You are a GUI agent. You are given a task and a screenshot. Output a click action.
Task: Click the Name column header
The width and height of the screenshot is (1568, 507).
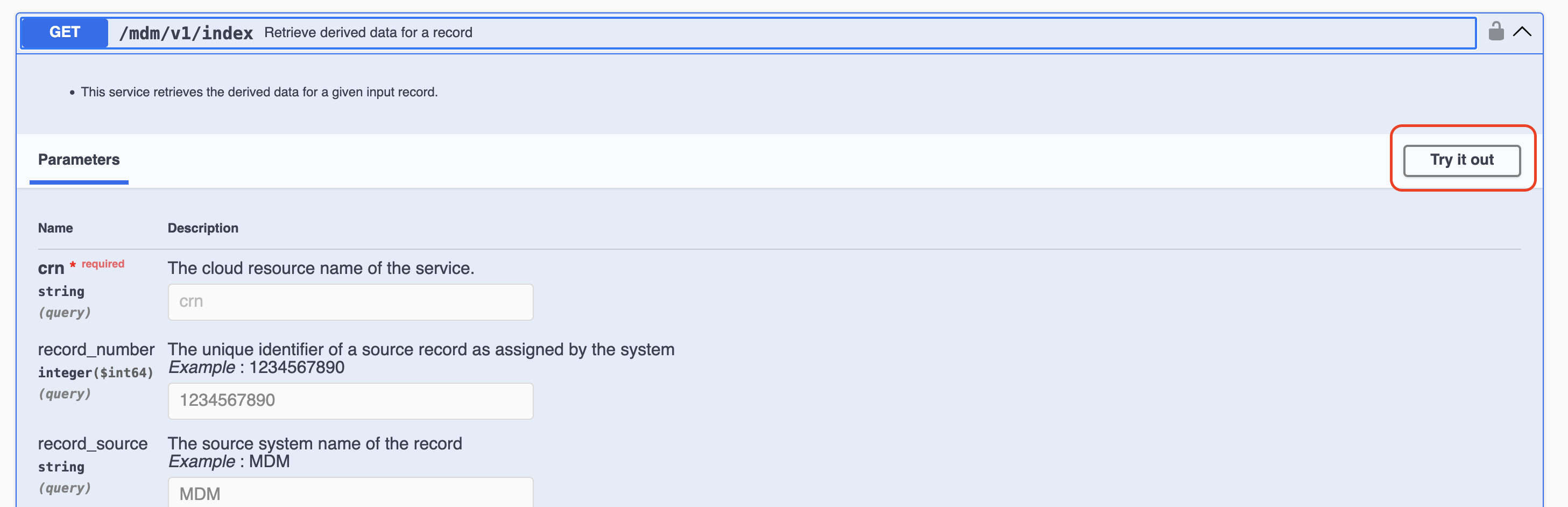coord(55,228)
